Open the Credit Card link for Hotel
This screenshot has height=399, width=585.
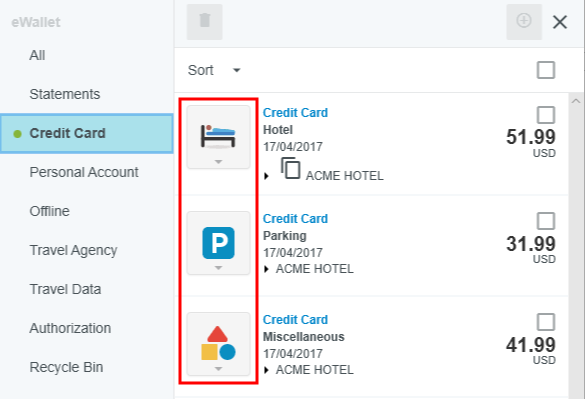pyautogui.click(x=295, y=112)
